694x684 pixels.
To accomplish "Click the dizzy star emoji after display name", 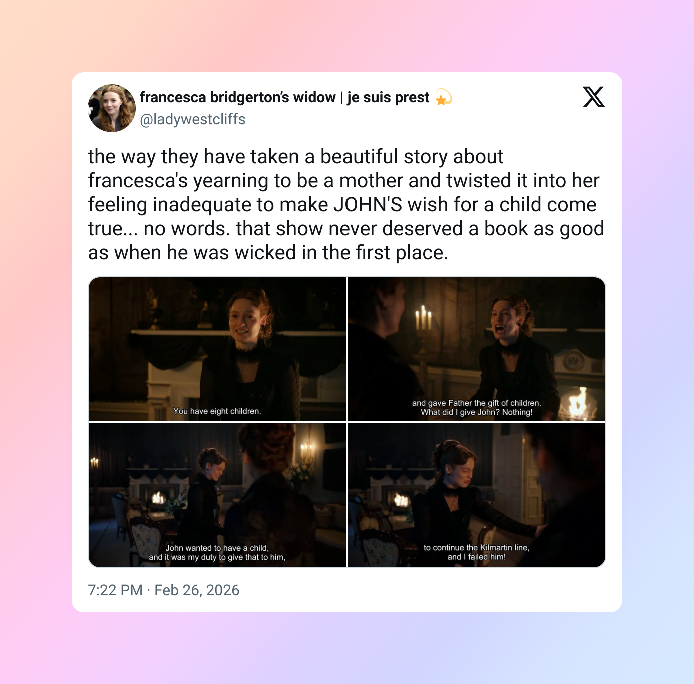I will click(x=443, y=97).
